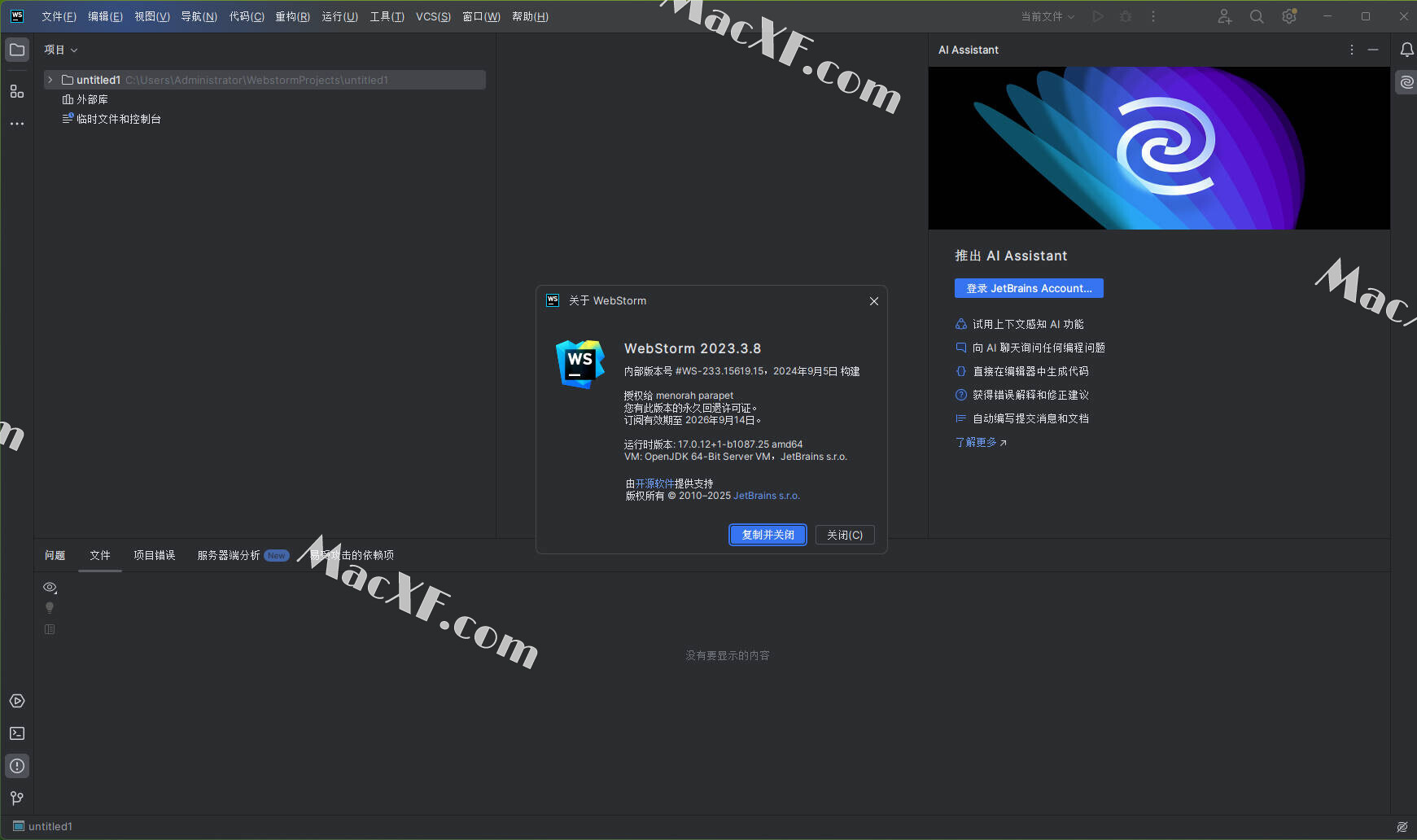
Task: Click the AI Assistant banner image
Action: [x=1159, y=148]
